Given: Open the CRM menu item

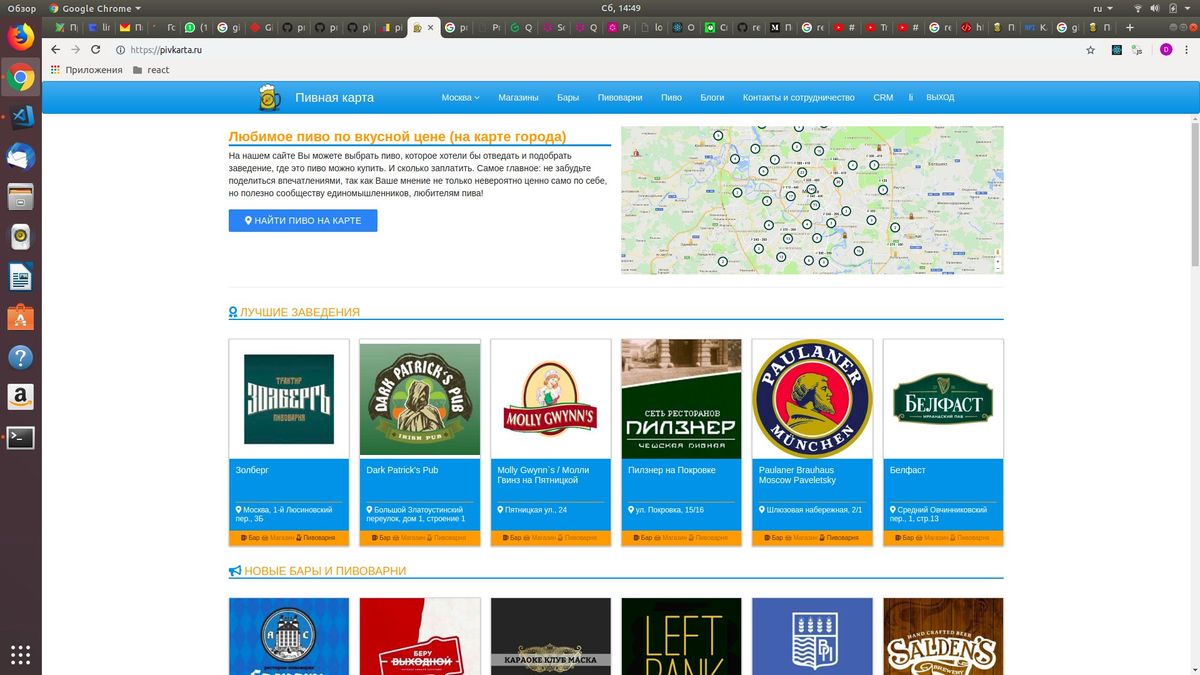Looking at the screenshot, I should click(883, 97).
